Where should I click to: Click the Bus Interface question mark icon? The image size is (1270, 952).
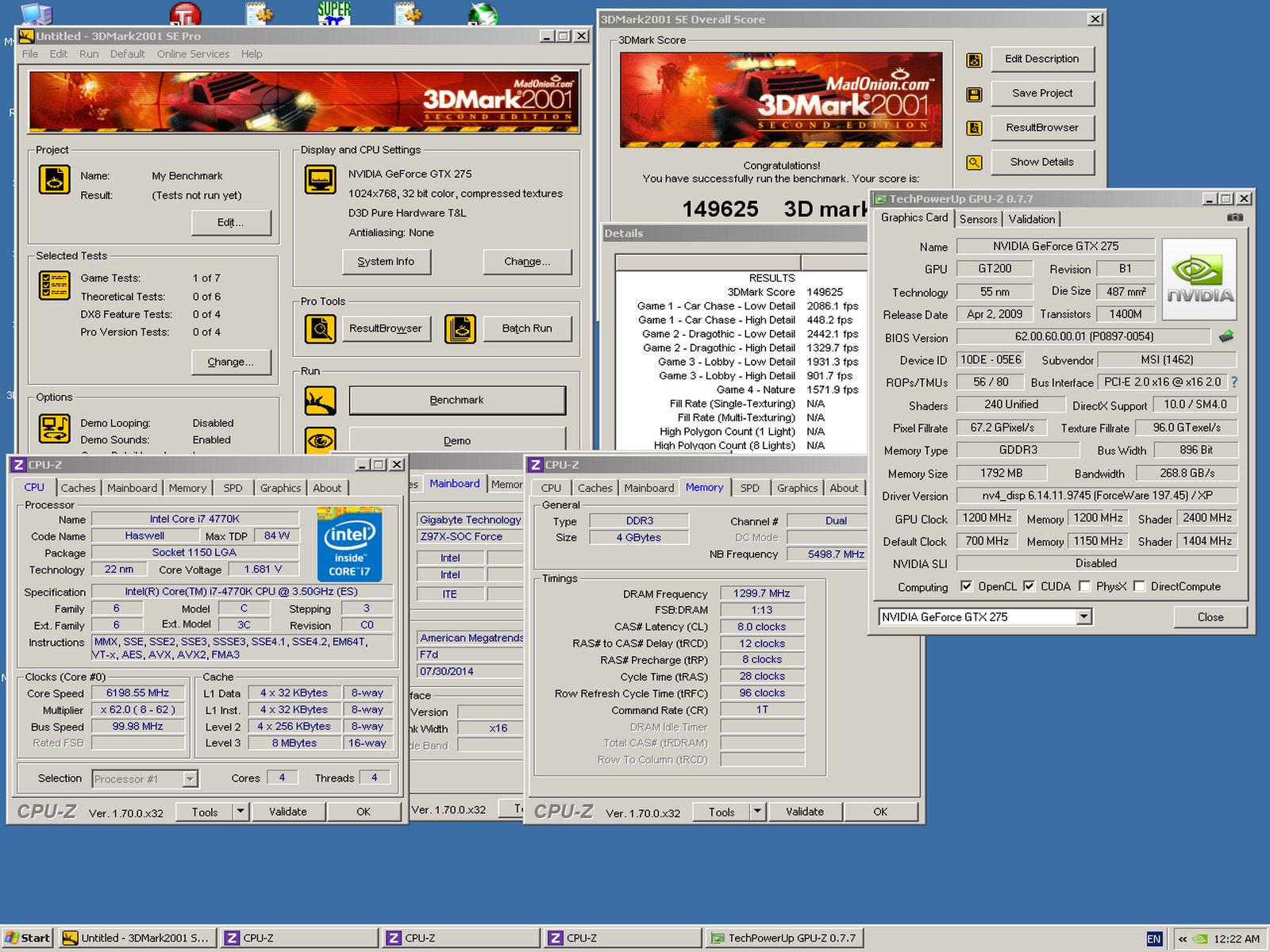point(1234,382)
